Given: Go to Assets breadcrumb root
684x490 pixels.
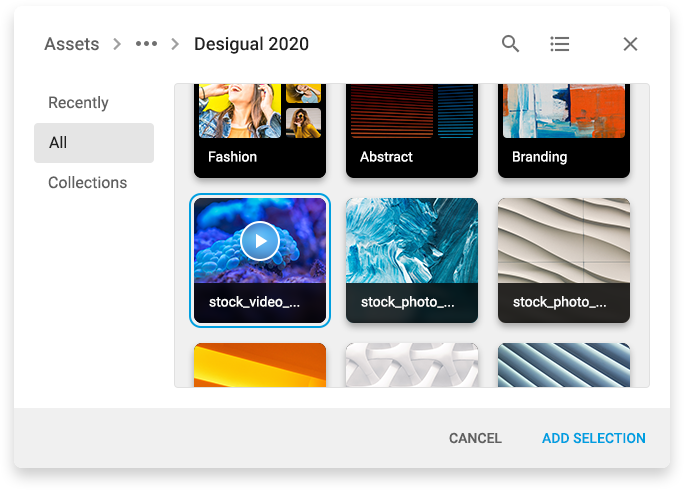Looking at the screenshot, I should [72, 44].
